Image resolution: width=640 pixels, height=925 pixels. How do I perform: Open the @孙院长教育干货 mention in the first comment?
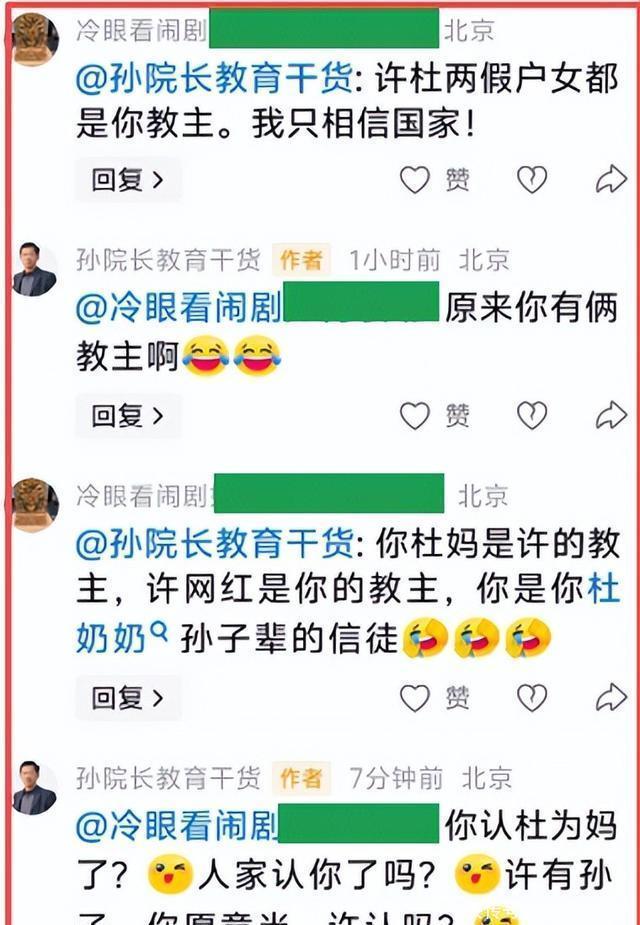[215, 78]
